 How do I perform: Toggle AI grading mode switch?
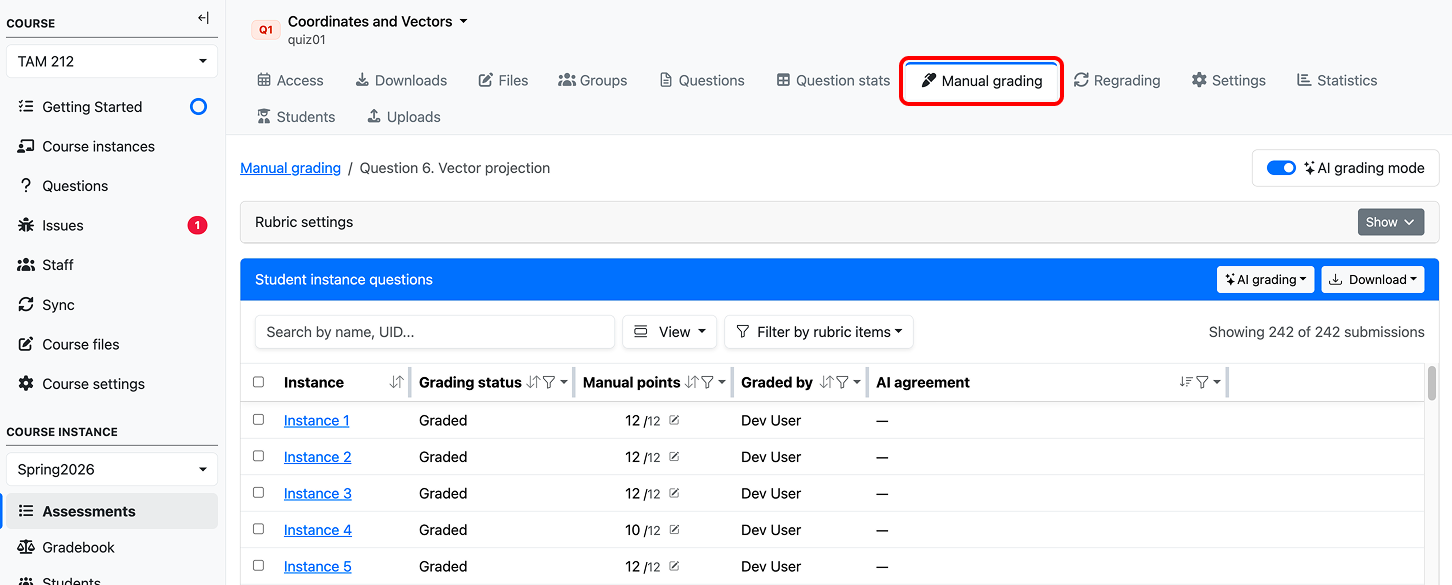(x=1281, y=168)
